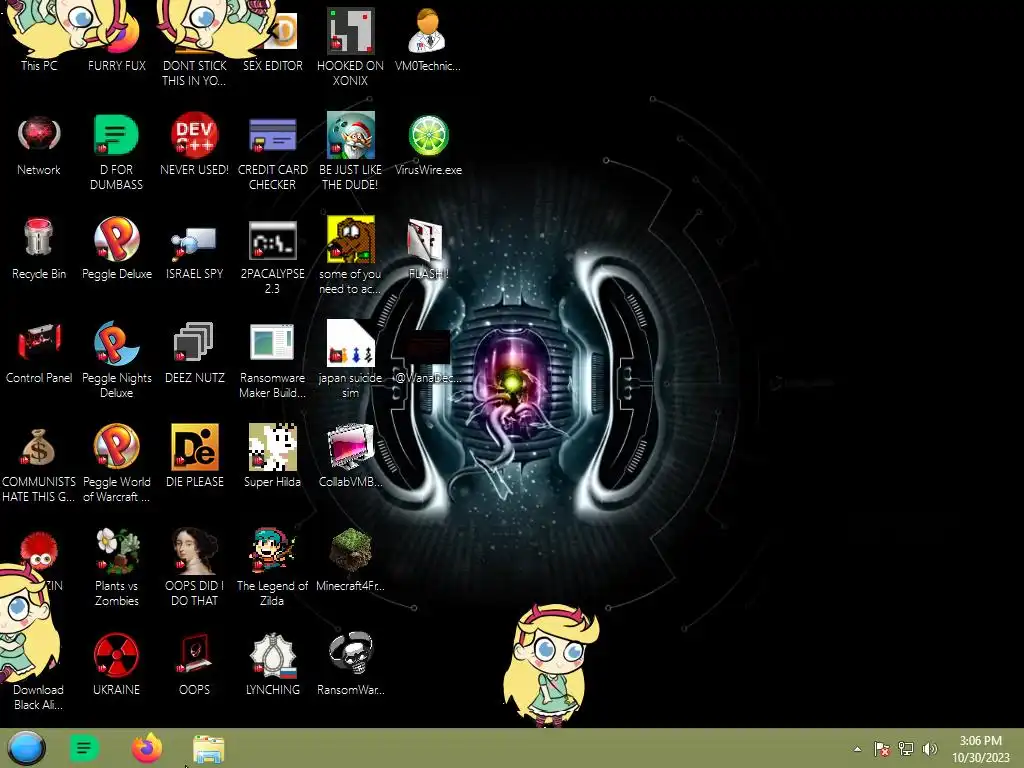
Task: Click the volume speaker tray icon
Action: point(929,749)
